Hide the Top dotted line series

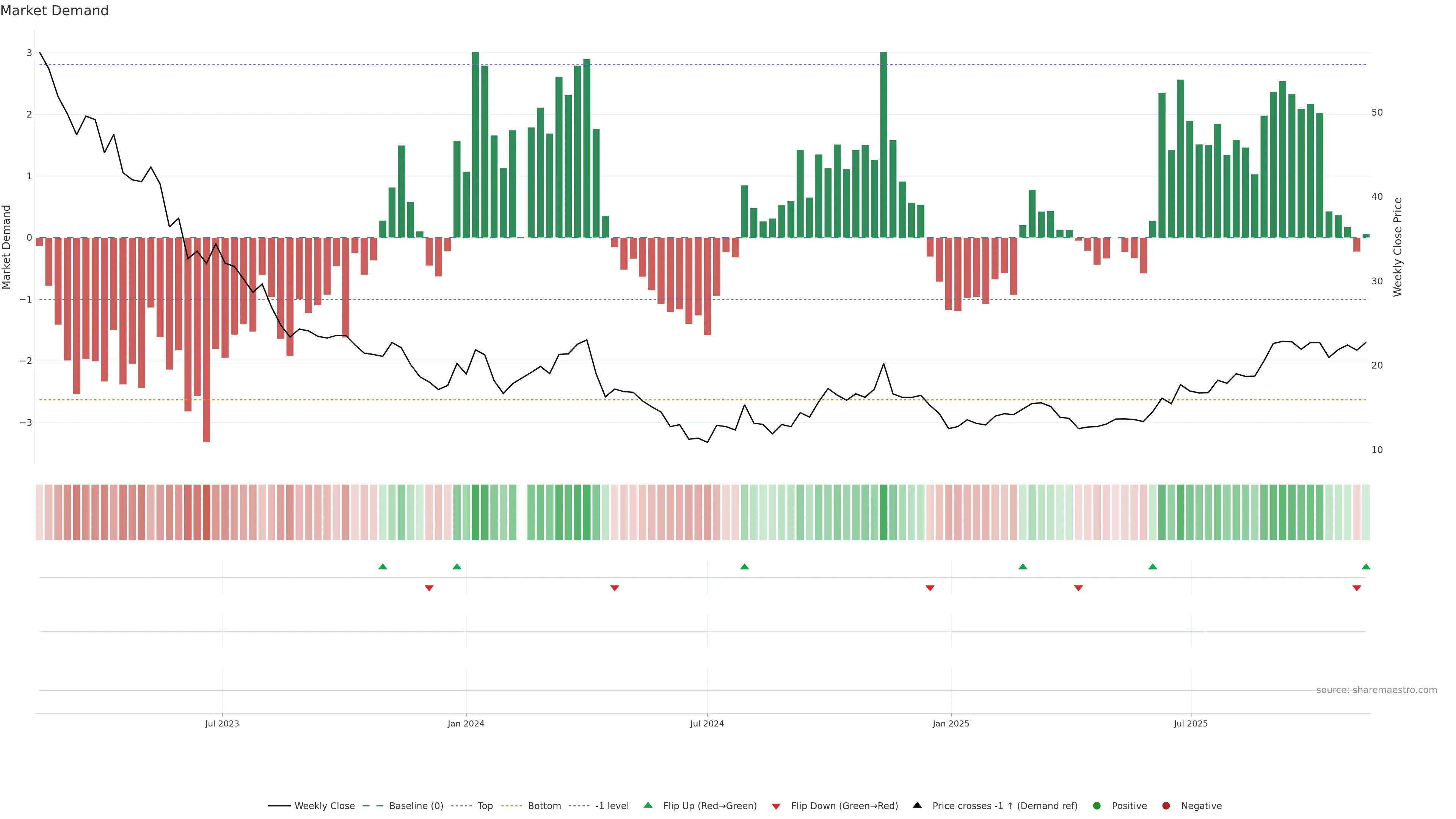tap(485, 805)
